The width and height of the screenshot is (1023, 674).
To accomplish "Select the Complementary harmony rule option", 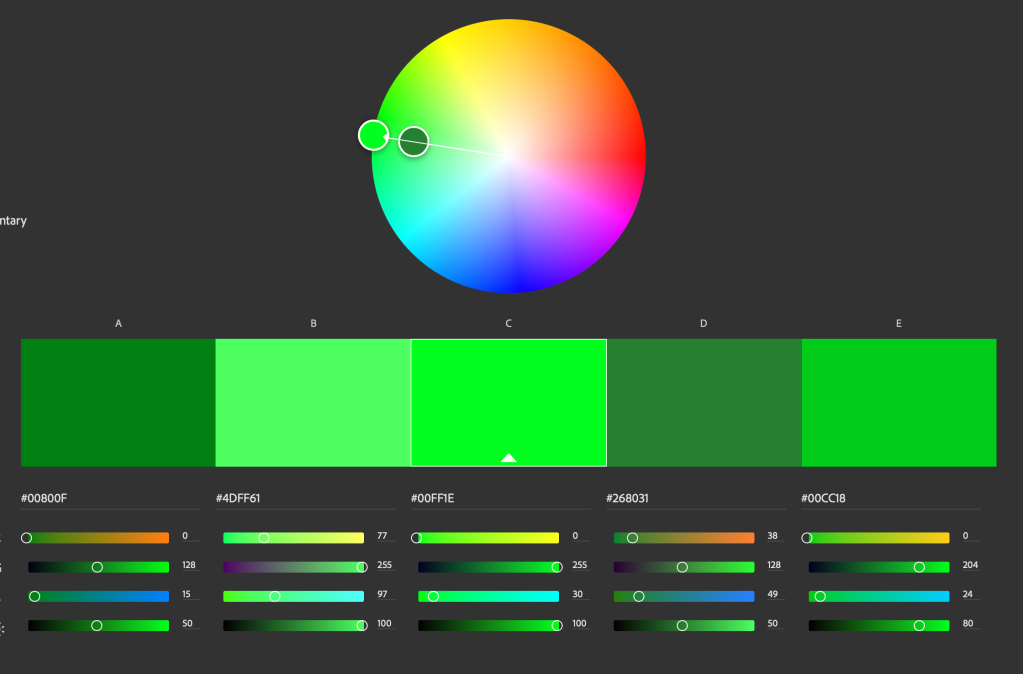I will point(12,221).
